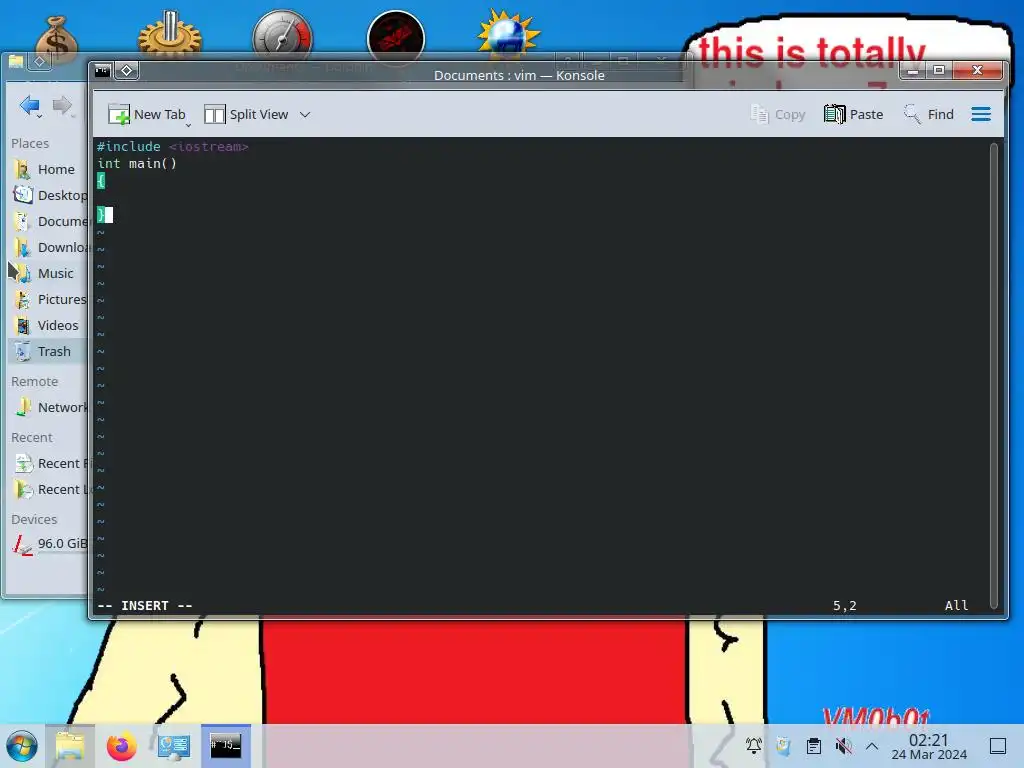Expand hidden system tray icons arrow
The height and width of the screenshot is (768, 1024).
[x=872, y=746]
